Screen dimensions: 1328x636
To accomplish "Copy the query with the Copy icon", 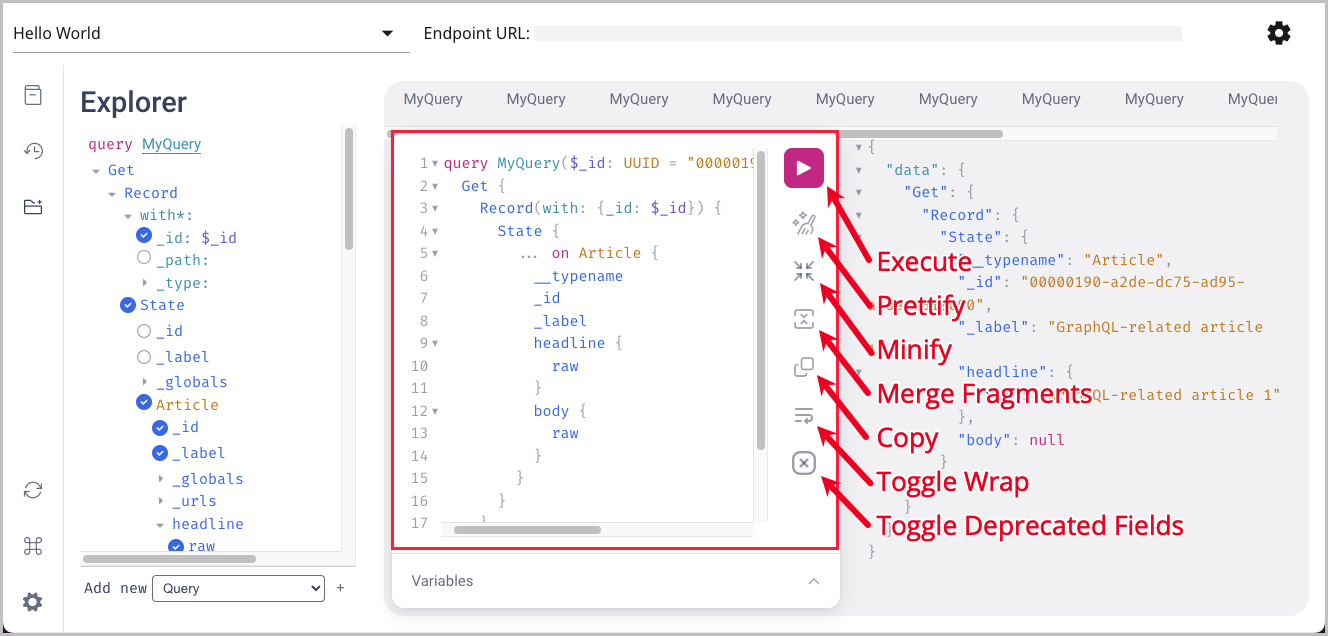I will pyautogui.click(x=804, y=367).
